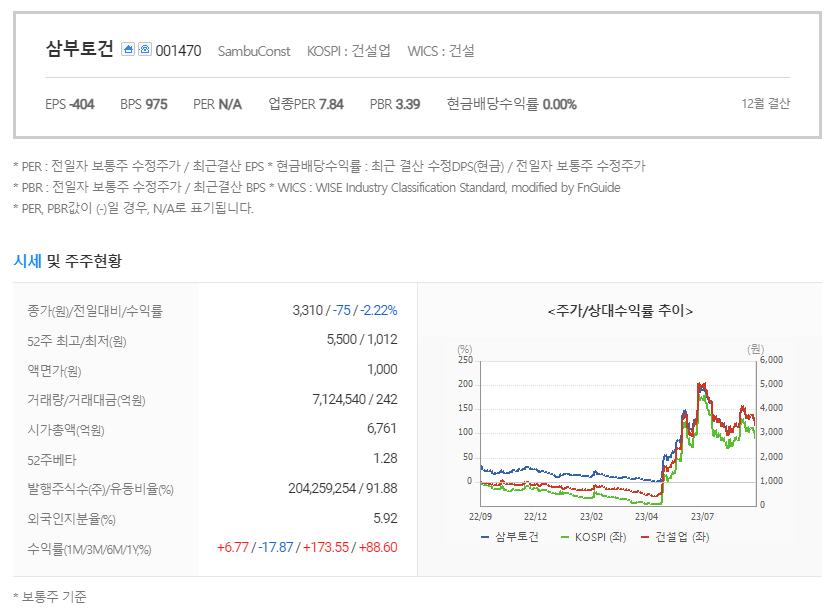Click the telephone icon next to stock code
This screenshot has width=829, height=611.
[x=145, y=49]
